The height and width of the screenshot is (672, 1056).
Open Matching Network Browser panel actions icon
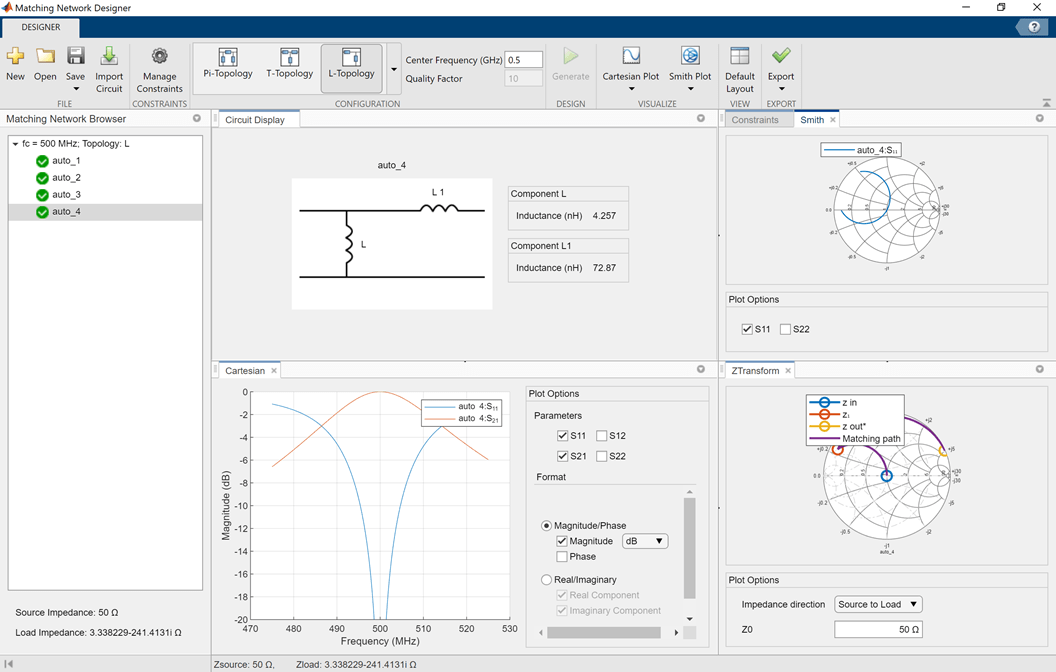(197, 119)
